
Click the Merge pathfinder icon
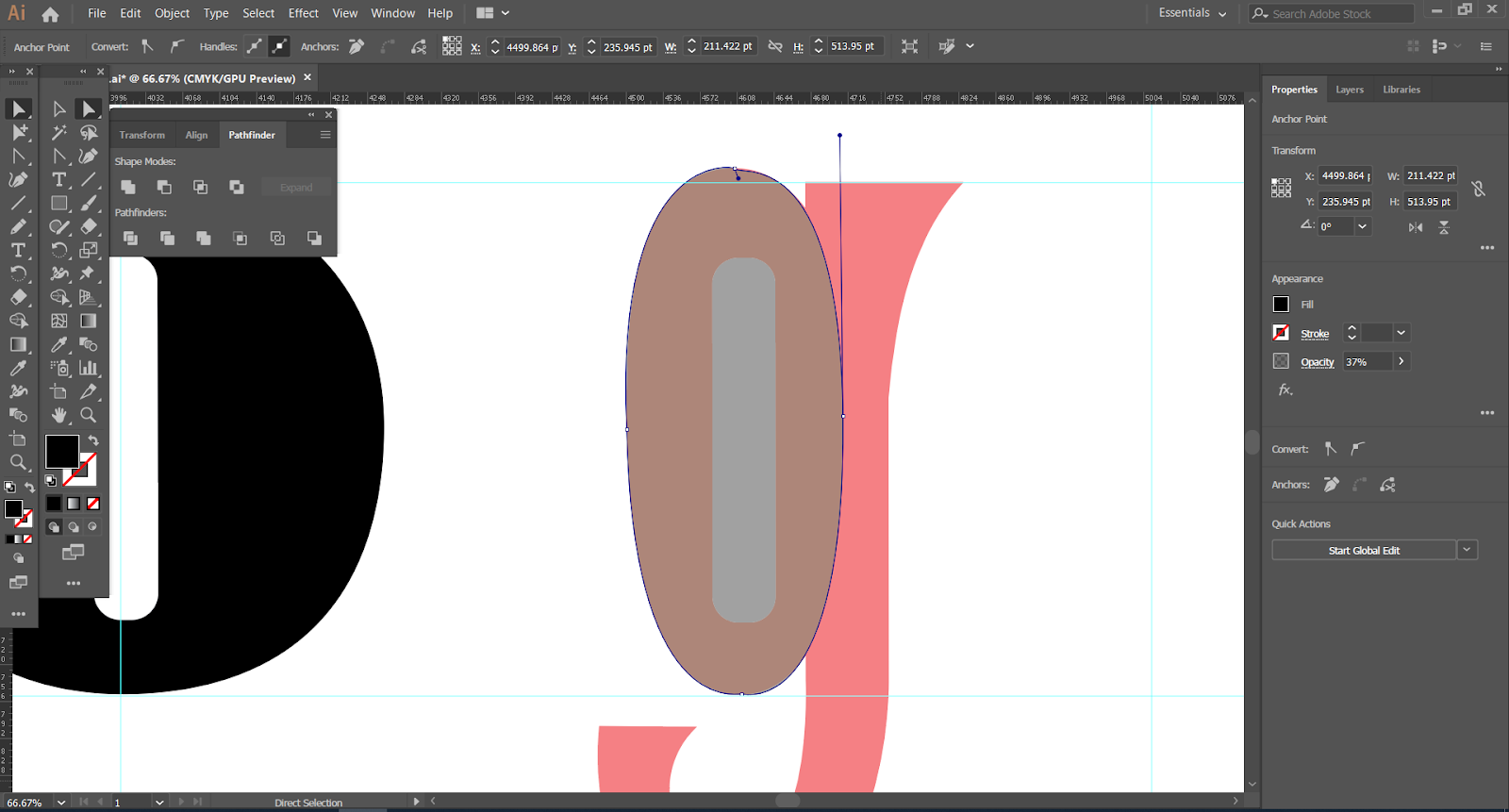point(204,239)
